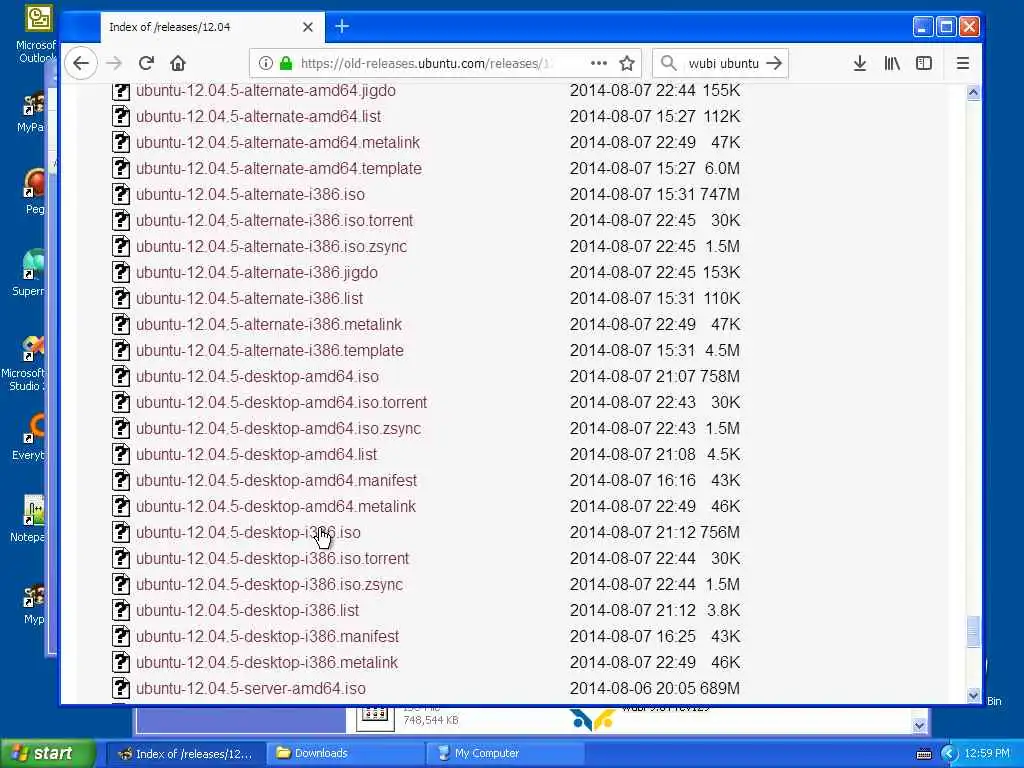The height and width of the screenshot is (768, 1024).
Task: Click the 12:59 PM taskbar clock
Action: (987, 754)
